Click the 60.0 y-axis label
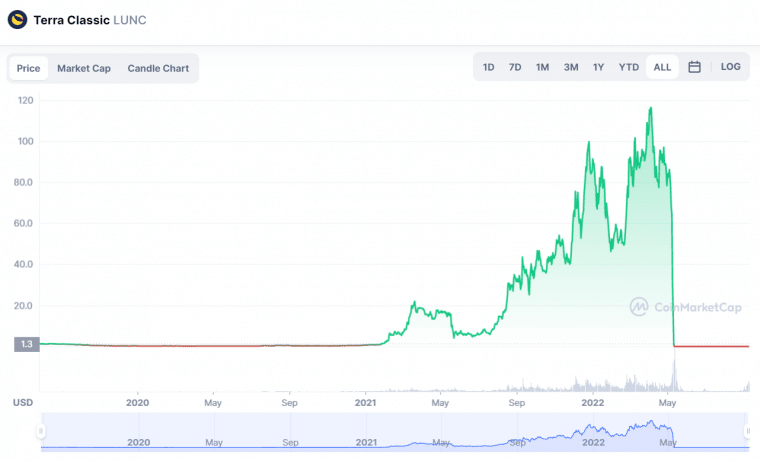 (x=23, y=223)
